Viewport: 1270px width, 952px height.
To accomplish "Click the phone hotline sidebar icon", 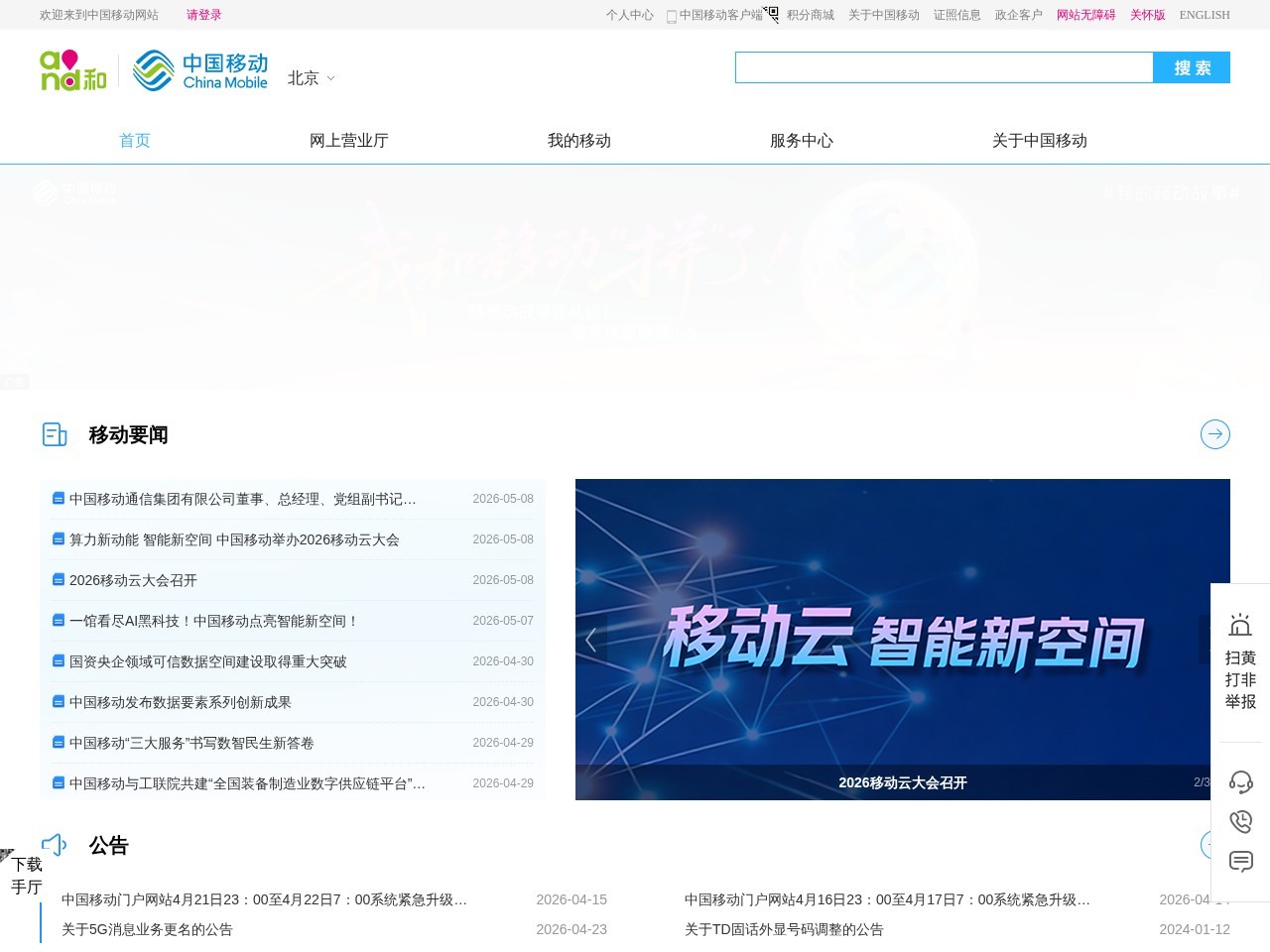I will [1241, 821].
